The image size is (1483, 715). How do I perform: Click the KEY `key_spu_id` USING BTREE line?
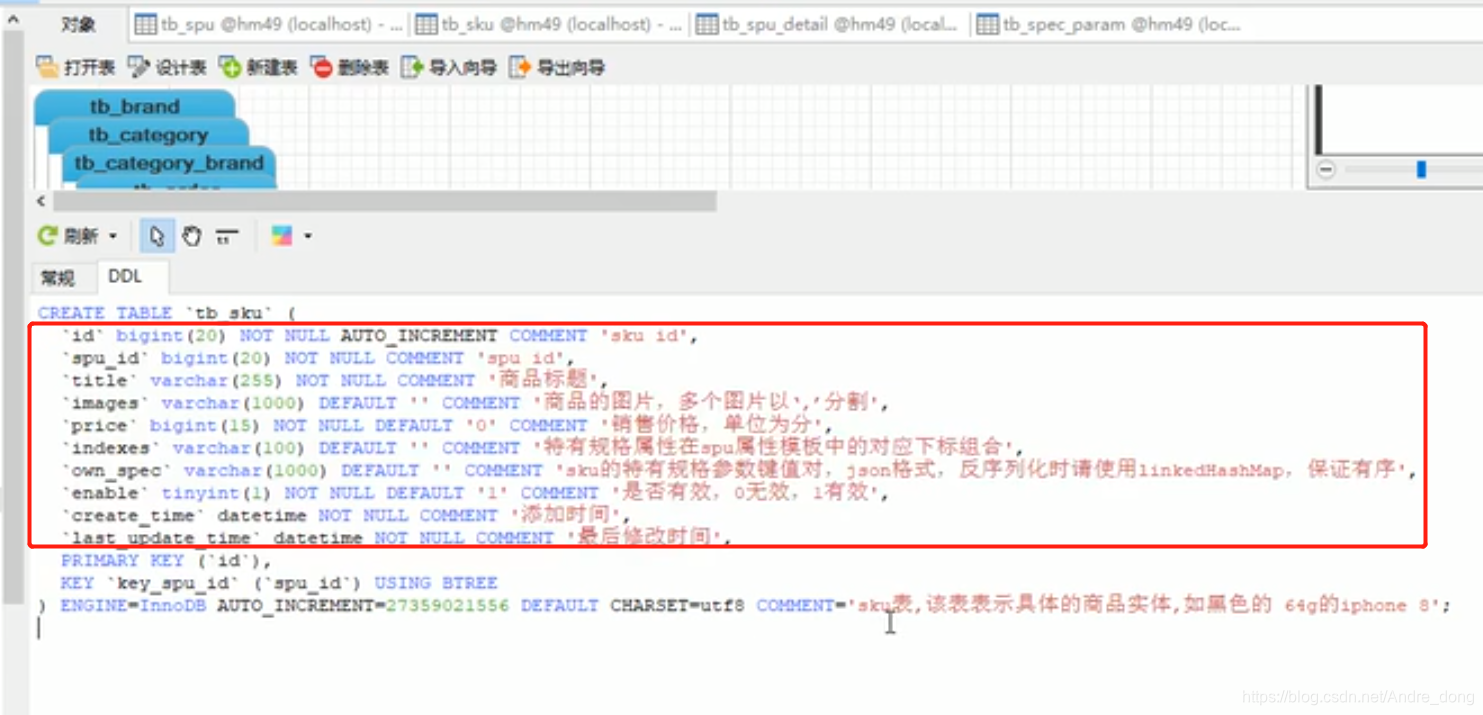[279, 583]
